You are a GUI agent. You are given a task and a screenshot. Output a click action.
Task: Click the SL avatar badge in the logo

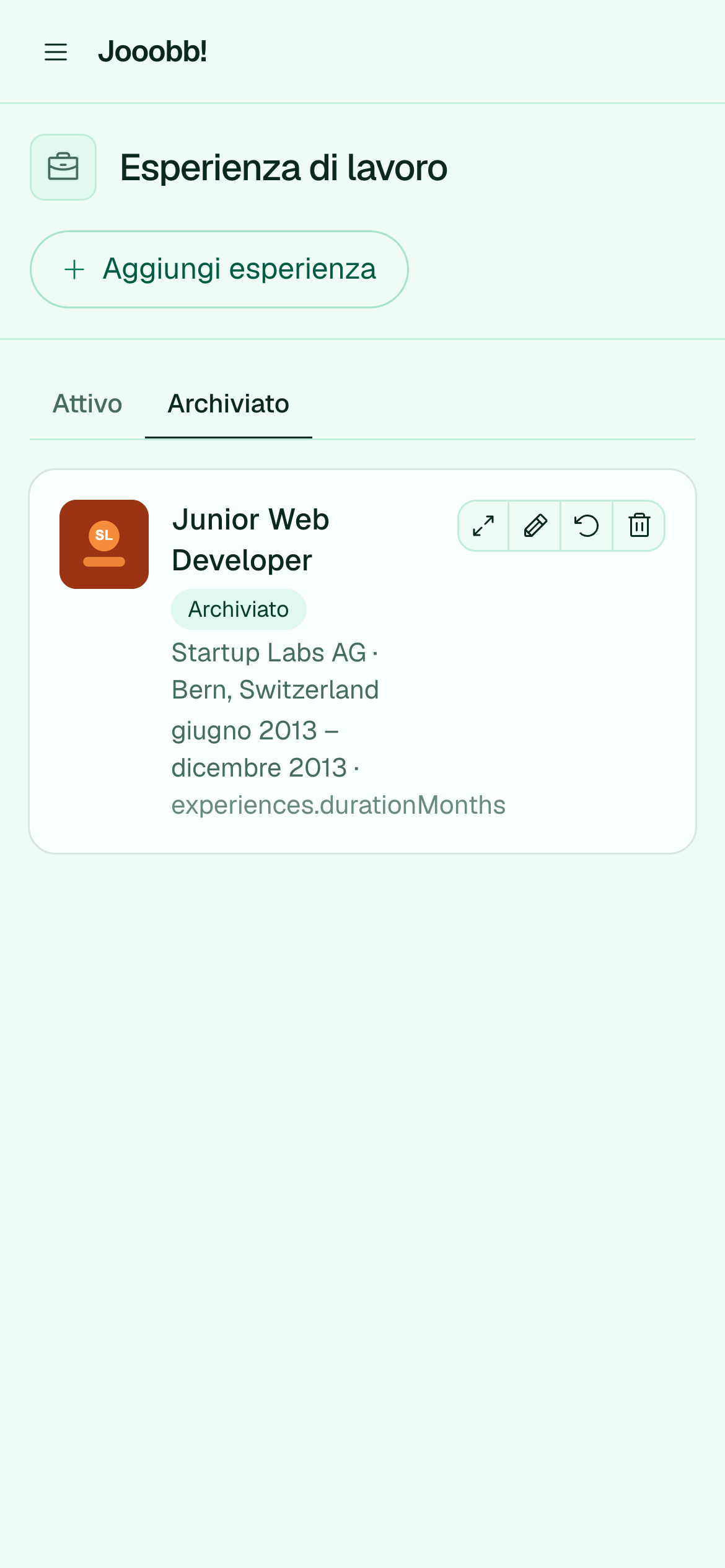[104, 535]
